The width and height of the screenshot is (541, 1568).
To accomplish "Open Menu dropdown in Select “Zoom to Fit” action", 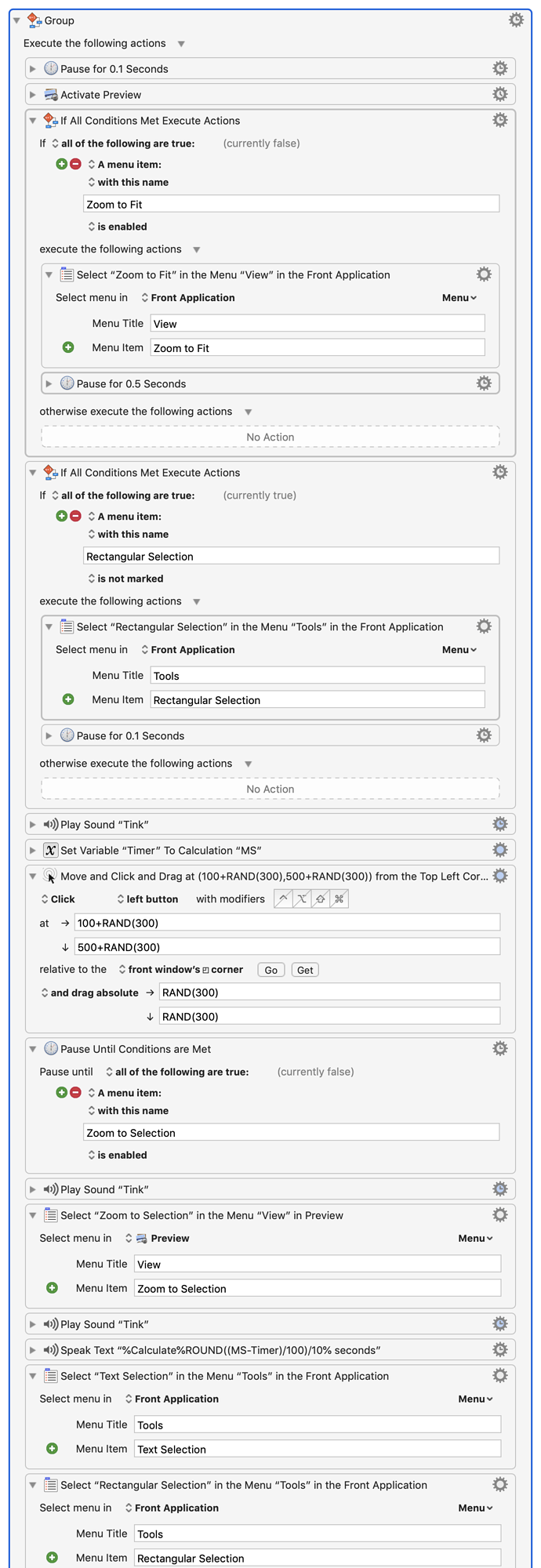I will (x=459, y=298).
